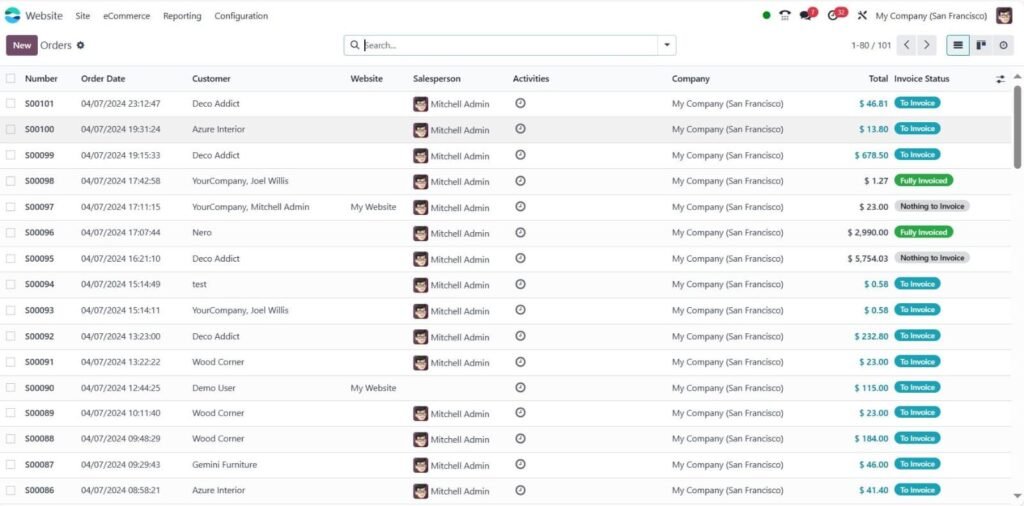This screenshot has height=506, width=1024.
Task: Open the Reporting menu
Action: [182, 16]
